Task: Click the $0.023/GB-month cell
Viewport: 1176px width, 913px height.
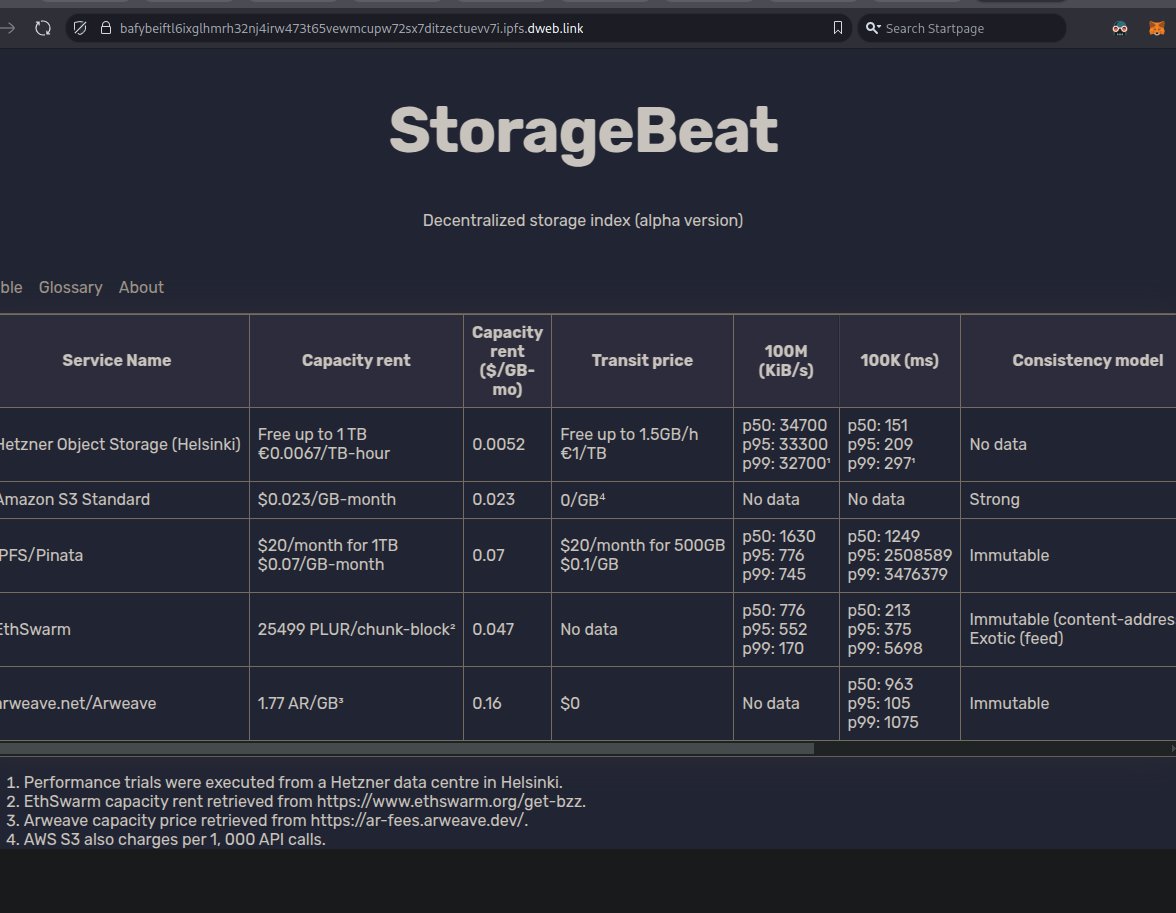Action: [x=356, y=500]
